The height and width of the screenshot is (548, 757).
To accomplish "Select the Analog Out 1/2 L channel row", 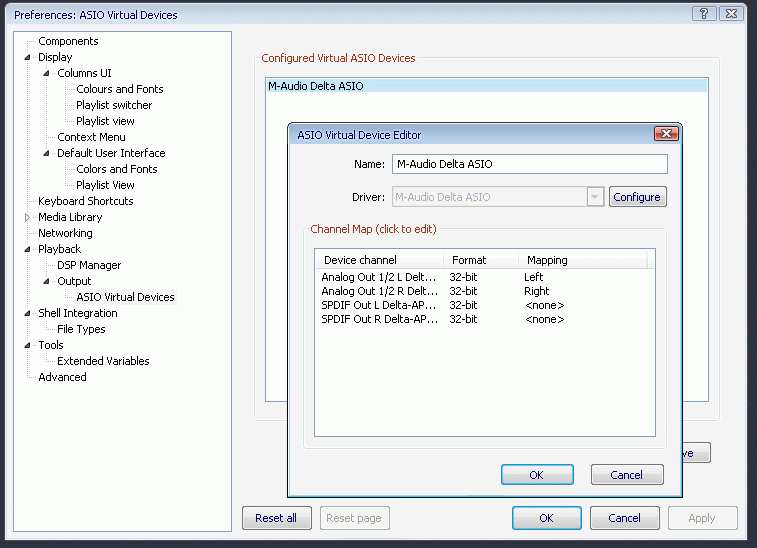I will [485, 277].
